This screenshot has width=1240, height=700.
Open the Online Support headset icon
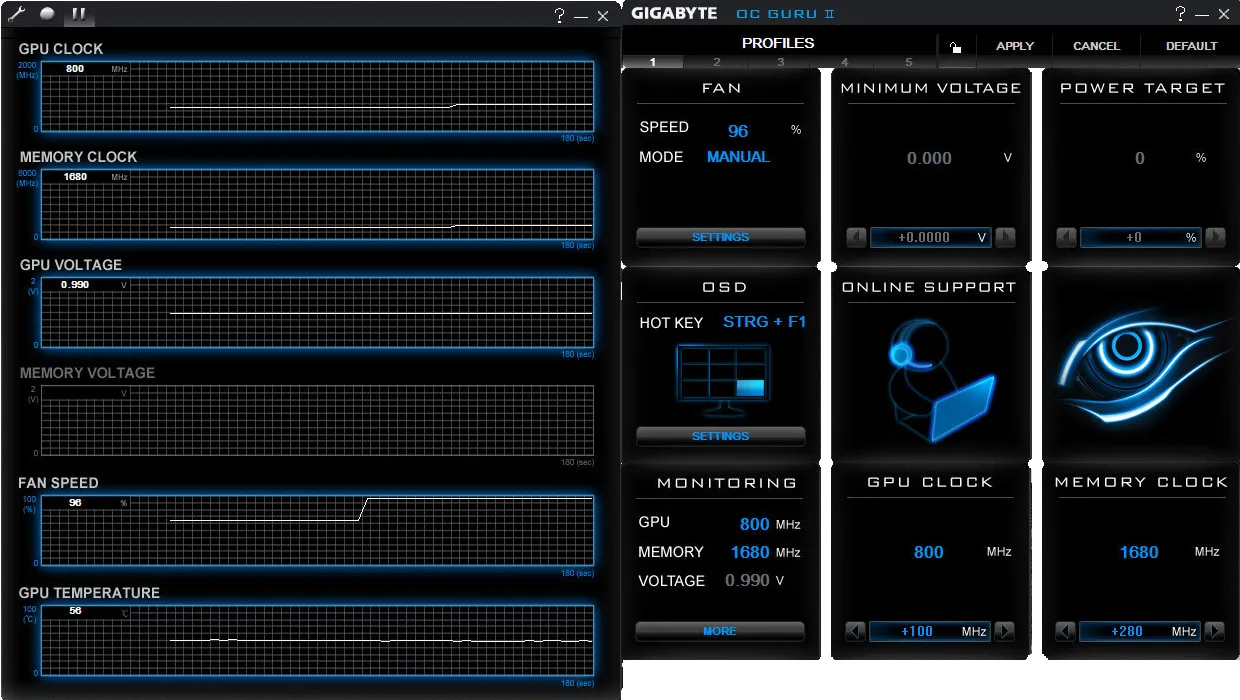[940, 380]
